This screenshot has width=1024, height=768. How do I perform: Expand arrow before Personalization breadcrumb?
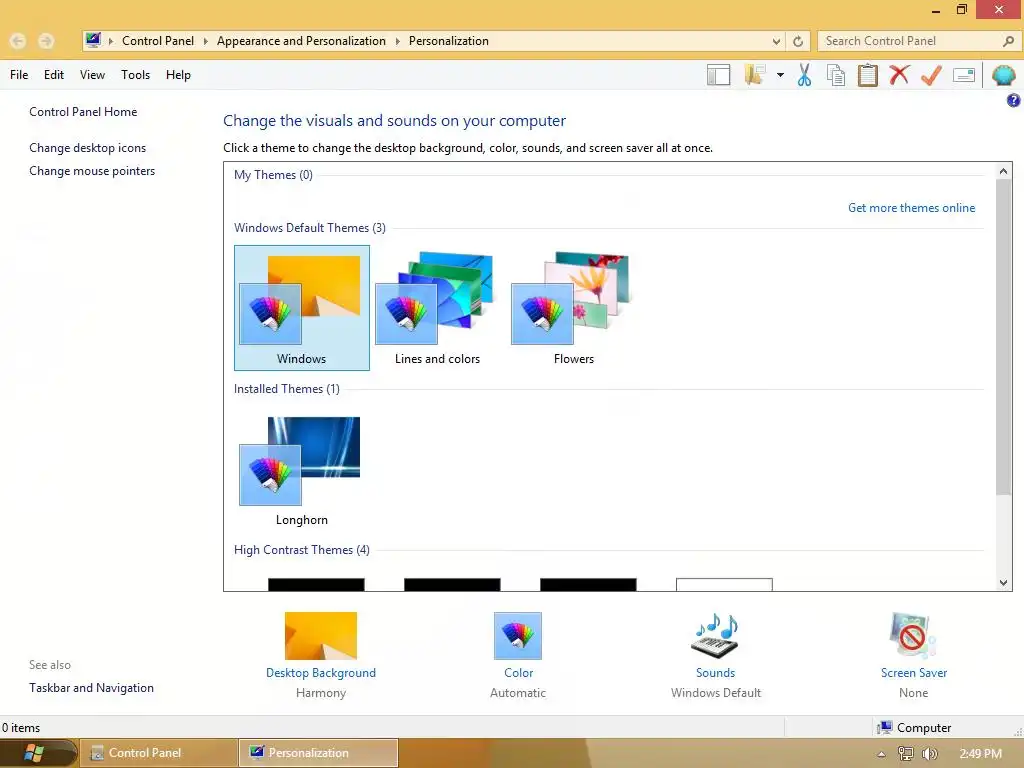pos(397,41)
